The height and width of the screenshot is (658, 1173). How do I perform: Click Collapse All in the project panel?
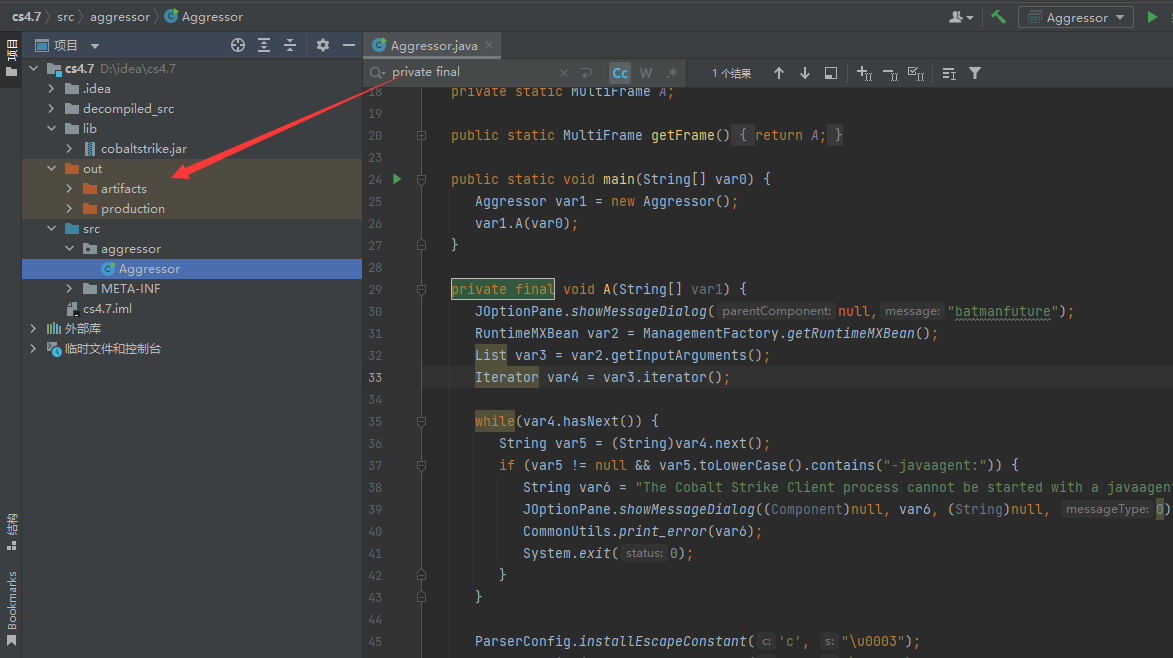pyautogui.click(x=290, y=45)
